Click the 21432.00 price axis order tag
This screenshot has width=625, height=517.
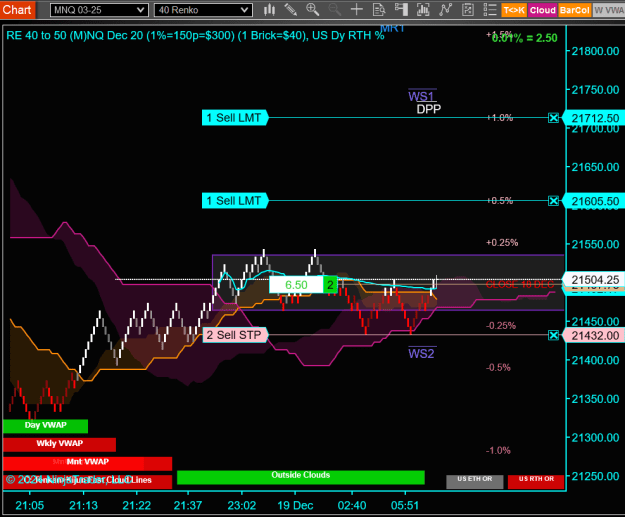tap(595, 335)
